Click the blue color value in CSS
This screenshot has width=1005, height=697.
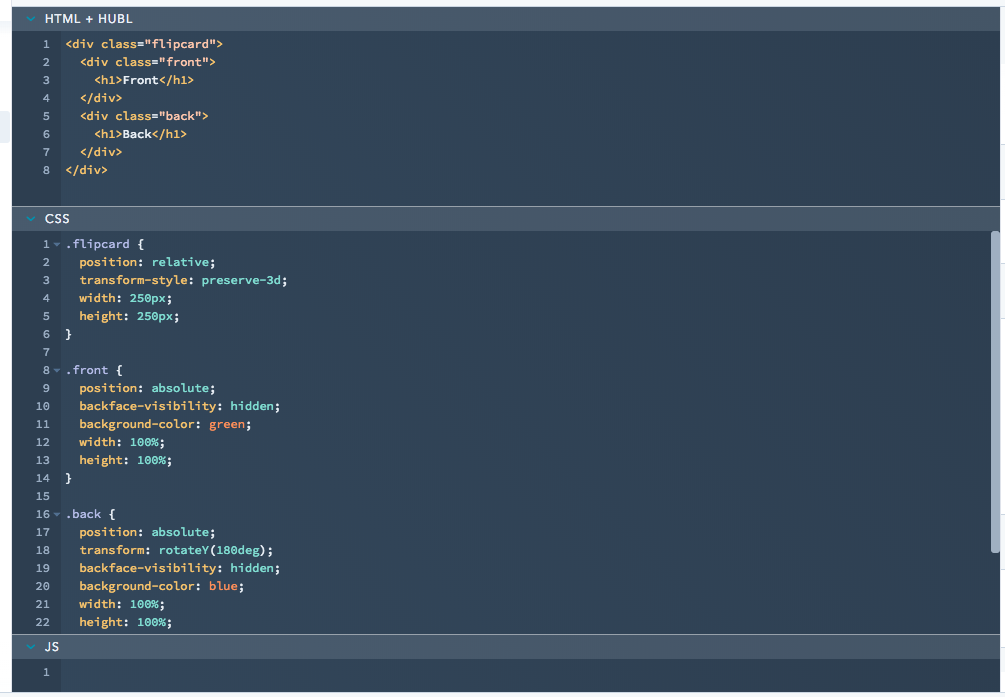coord(224,586)
